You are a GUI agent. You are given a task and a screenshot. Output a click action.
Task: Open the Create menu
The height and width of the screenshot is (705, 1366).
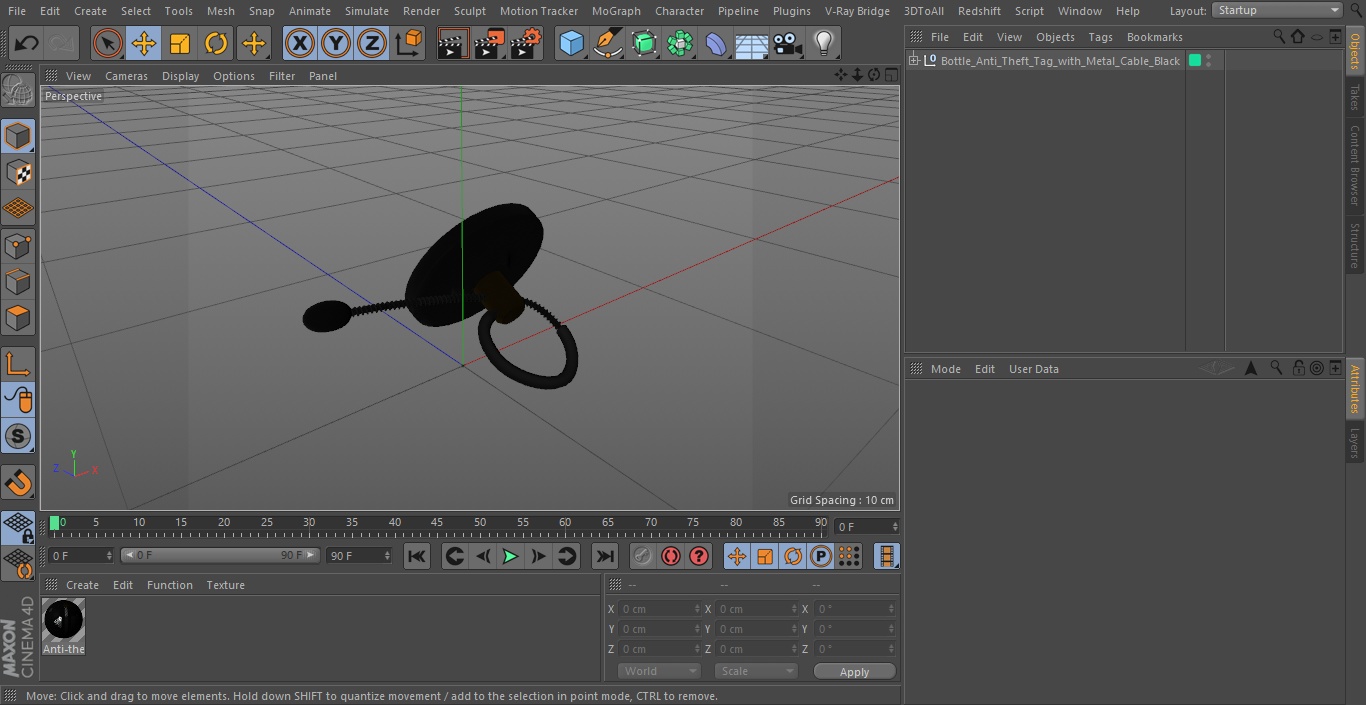[x=90, y=11]
